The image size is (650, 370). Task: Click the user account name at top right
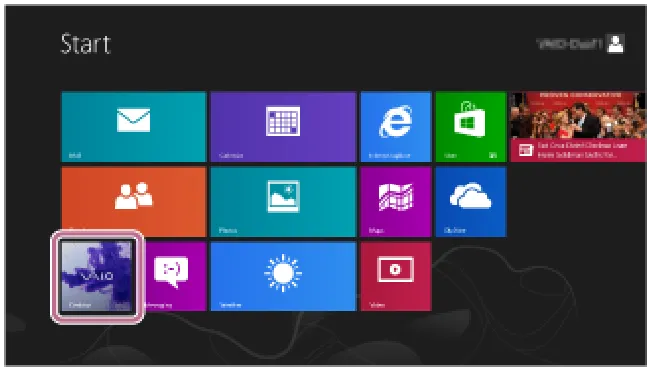[570, 44]
